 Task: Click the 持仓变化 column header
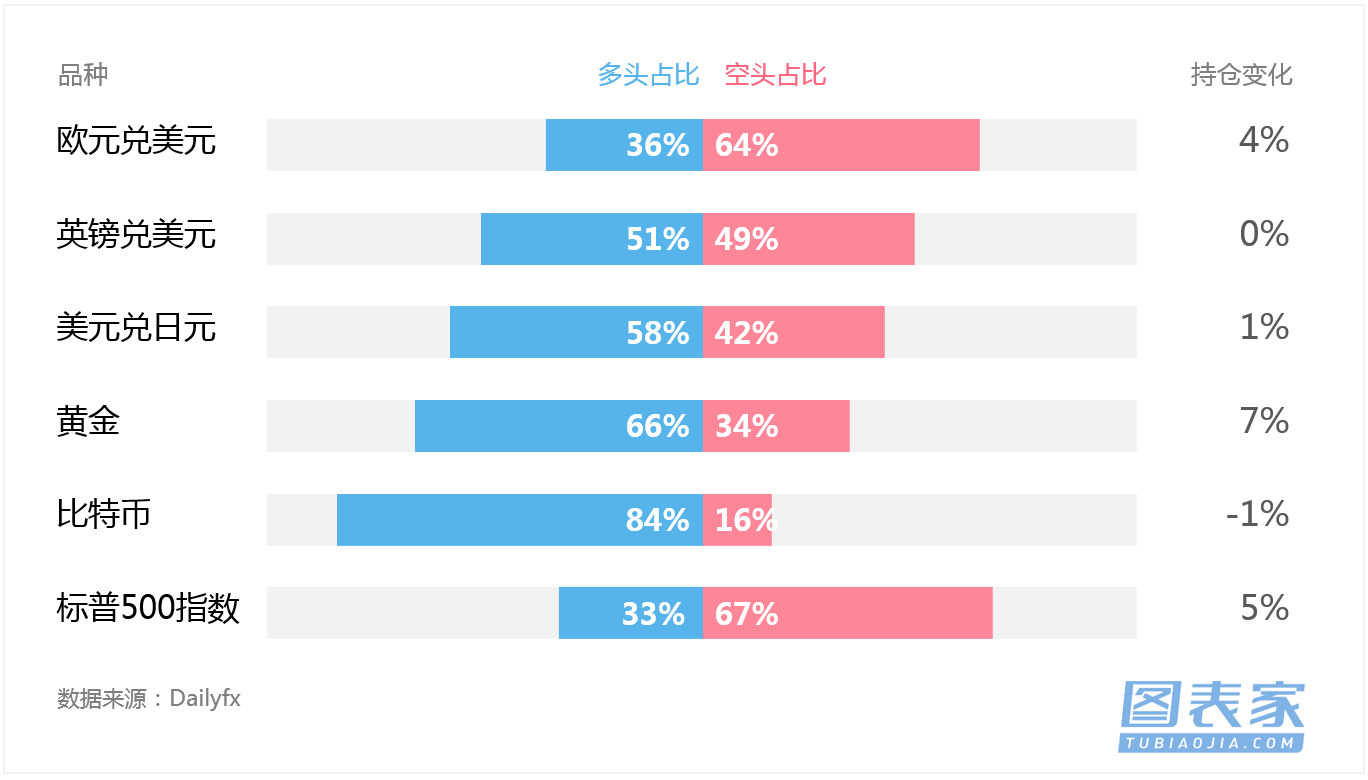(1241, 75)
